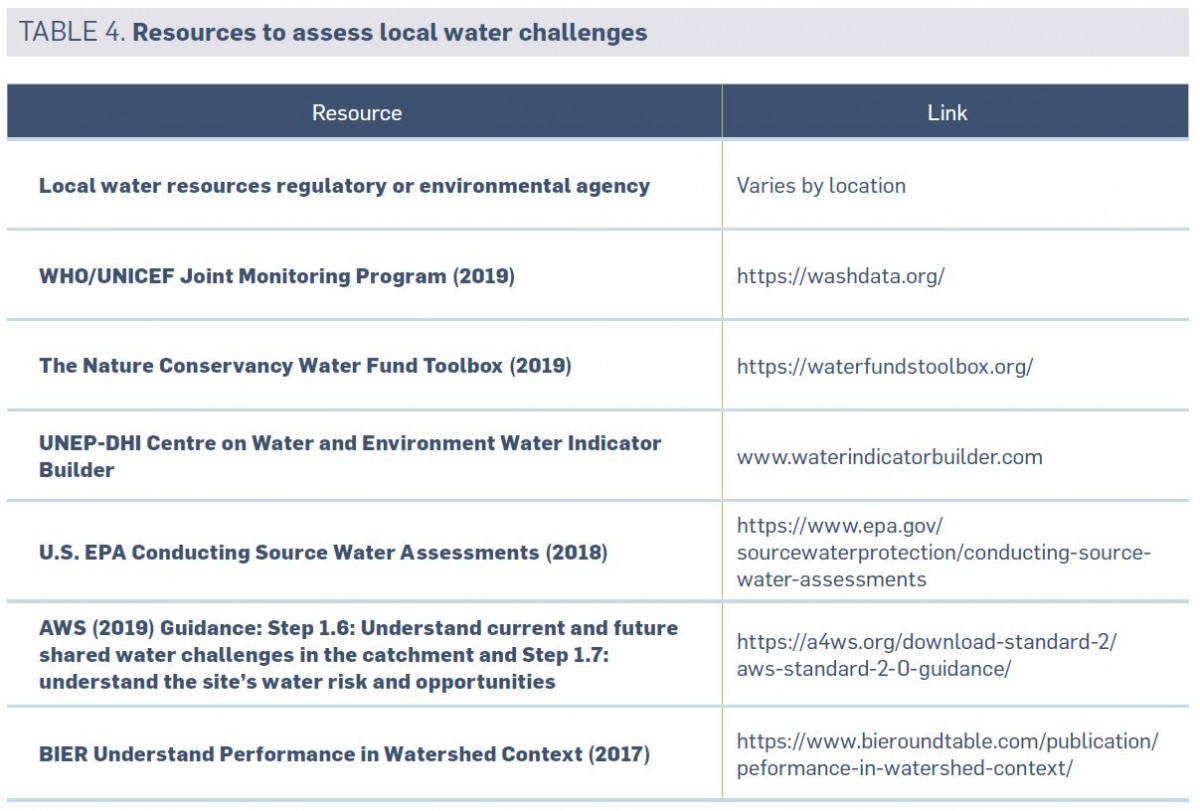Click 'aws-standard-2-0-guidance/' URL line
Image resolution: width=1200 pixels, height=811 pixels.
874,669
